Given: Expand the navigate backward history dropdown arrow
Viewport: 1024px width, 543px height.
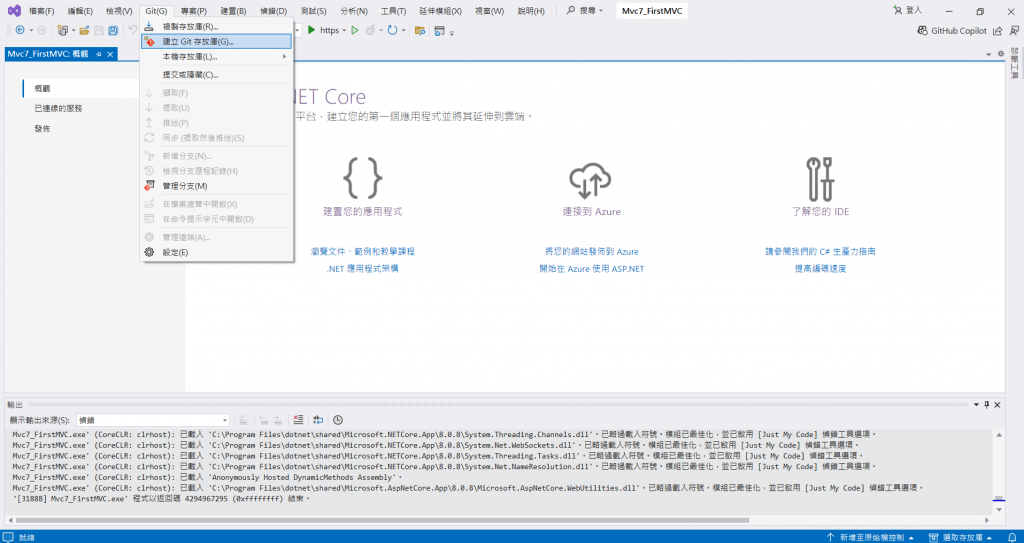Looking at the screenshot, I should coord(31,30).
